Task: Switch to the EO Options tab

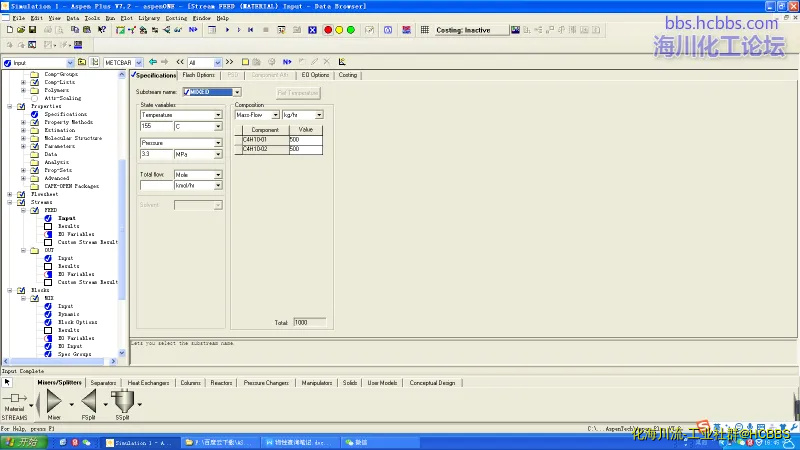Action: [x=315, y=75]
